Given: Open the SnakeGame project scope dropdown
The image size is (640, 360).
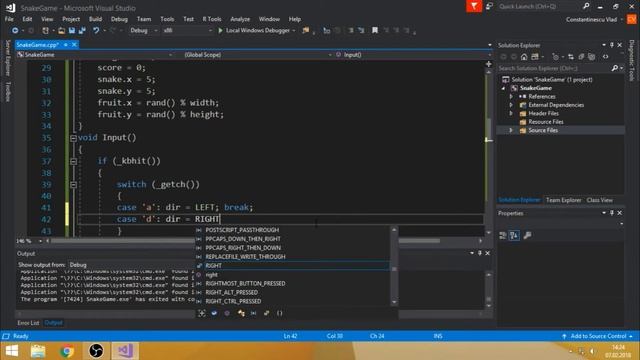Looking at the screenshot, I should coord(95,54).
